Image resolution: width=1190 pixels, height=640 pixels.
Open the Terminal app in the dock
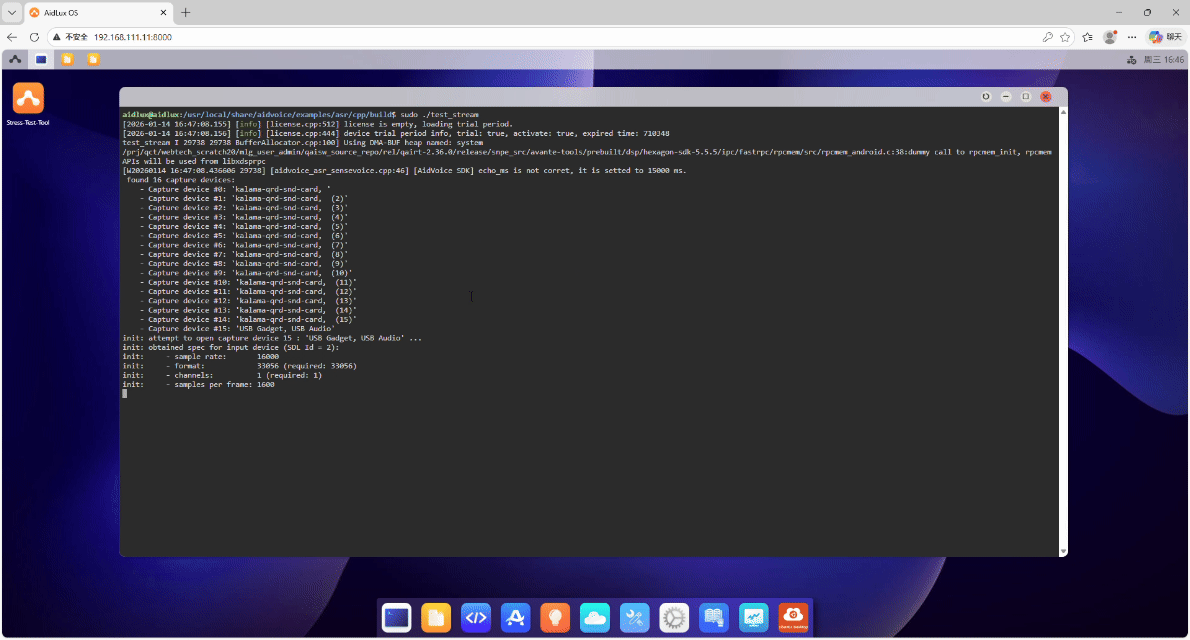(397, 618)
